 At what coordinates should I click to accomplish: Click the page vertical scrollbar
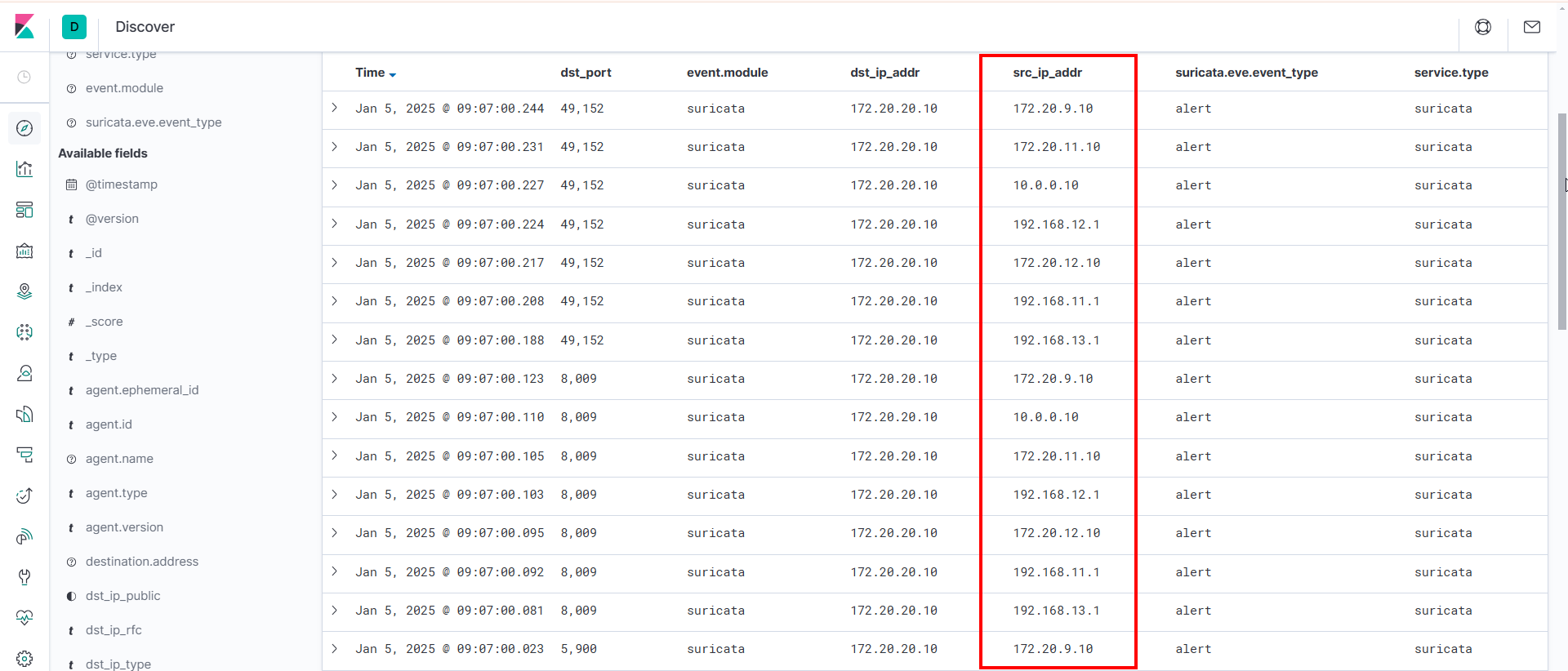(1562, 220)
